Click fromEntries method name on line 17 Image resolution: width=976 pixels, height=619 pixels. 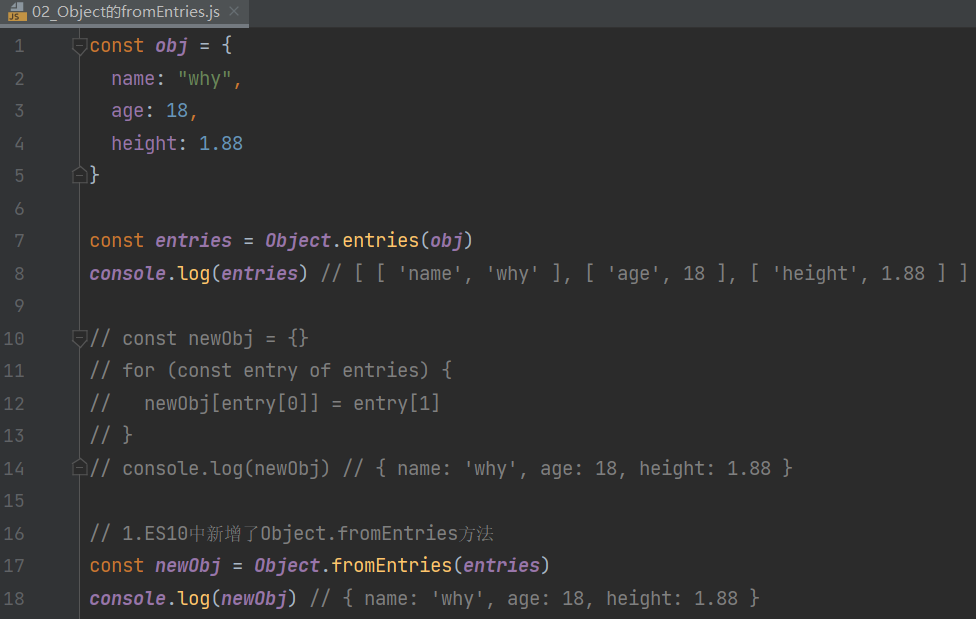392,565
